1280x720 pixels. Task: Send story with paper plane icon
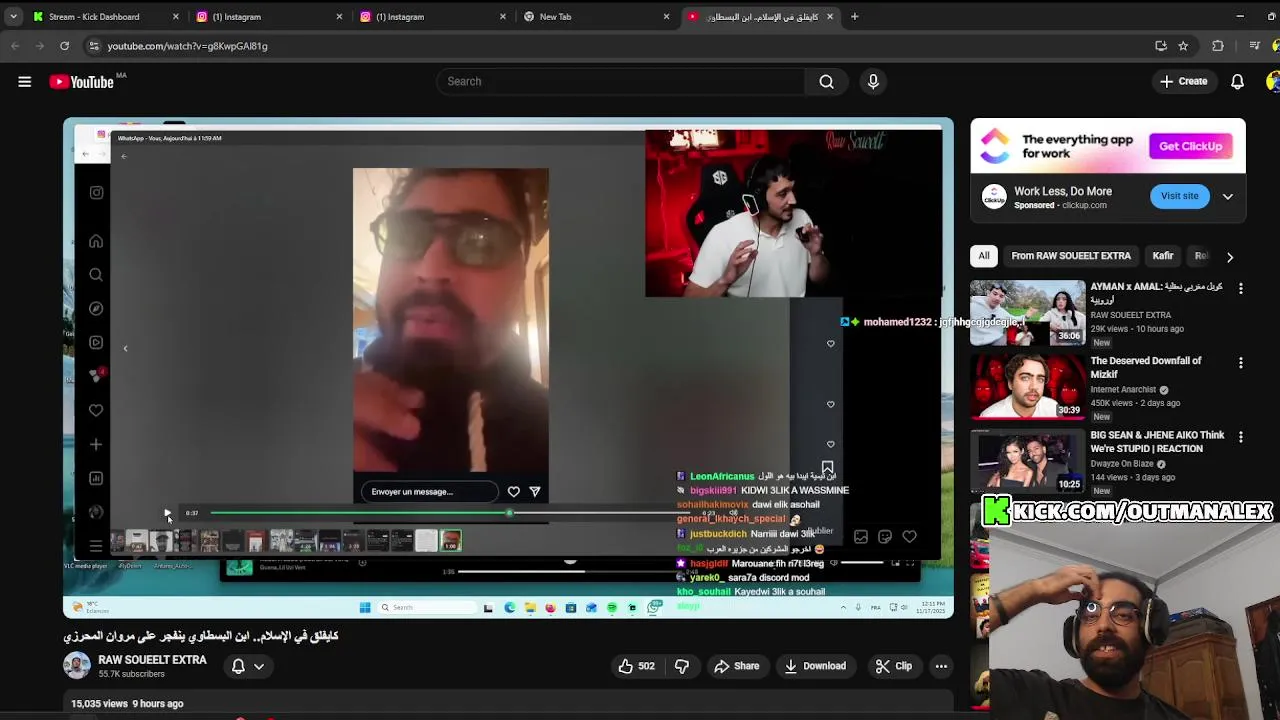click(535, 492)
